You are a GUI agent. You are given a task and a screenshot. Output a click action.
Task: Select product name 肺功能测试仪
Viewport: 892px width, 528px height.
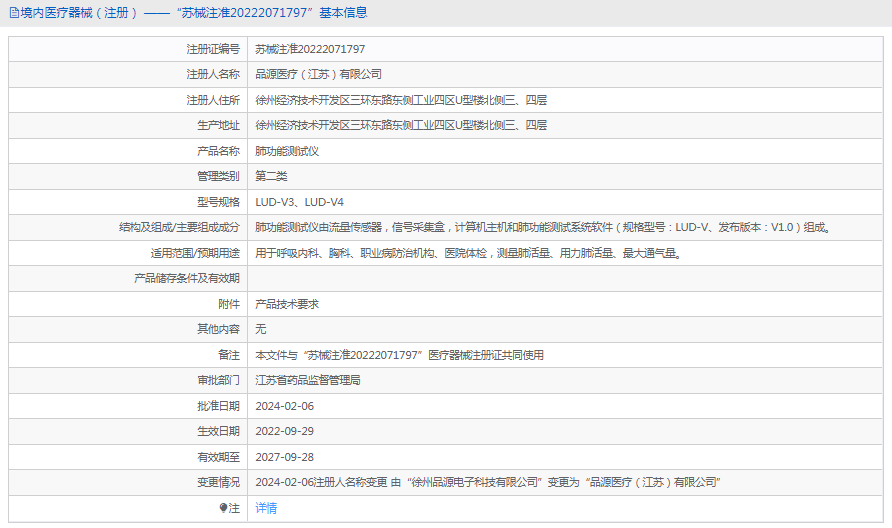tap(287, 151)
